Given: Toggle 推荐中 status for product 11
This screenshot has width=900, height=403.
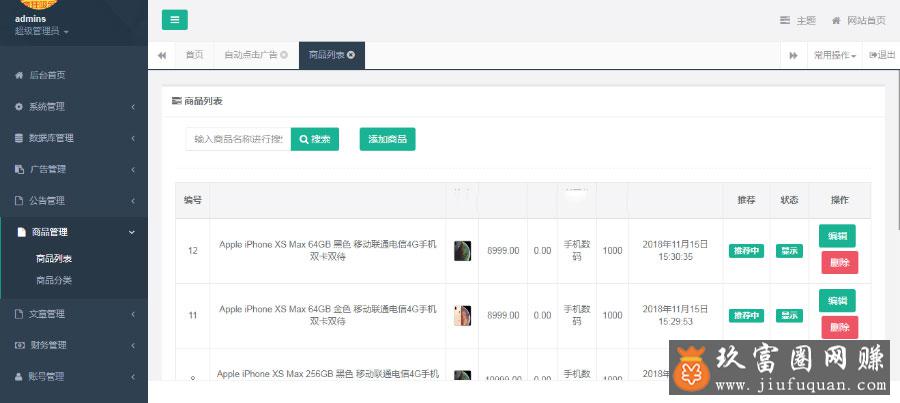Looking at the screenshot, I should [x=746, y=316].
